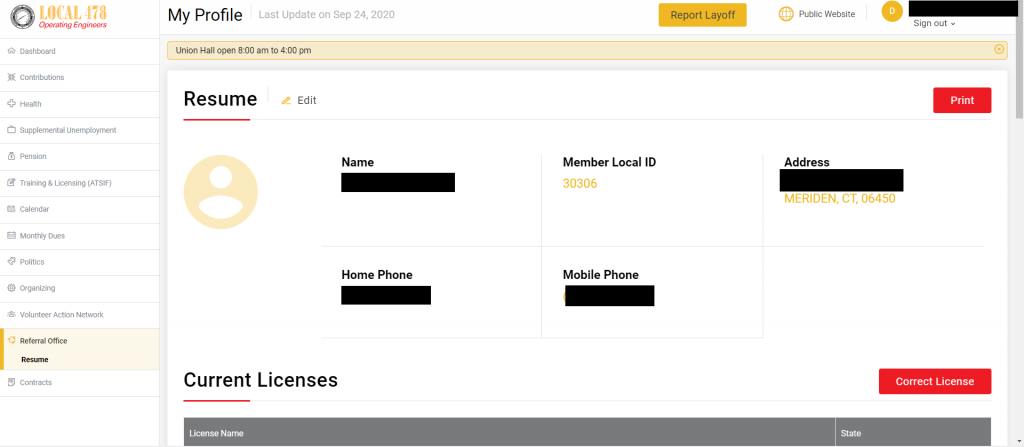1024x447 pixels.
Task: Click the Current Licenses heading
Action: [261, 380]
